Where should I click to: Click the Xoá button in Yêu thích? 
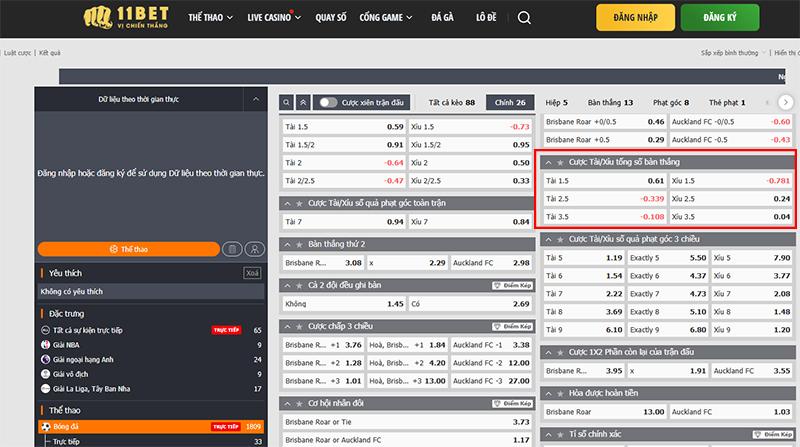252,273
